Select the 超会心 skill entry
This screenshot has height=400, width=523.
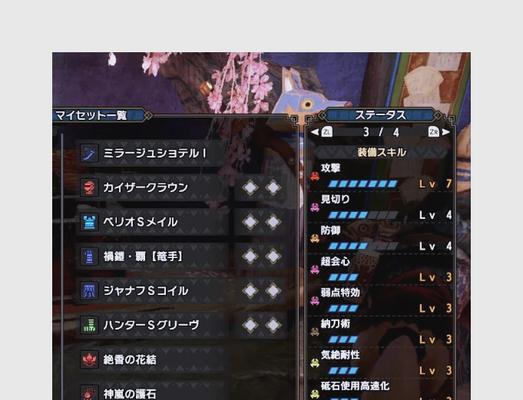(381, 269)
